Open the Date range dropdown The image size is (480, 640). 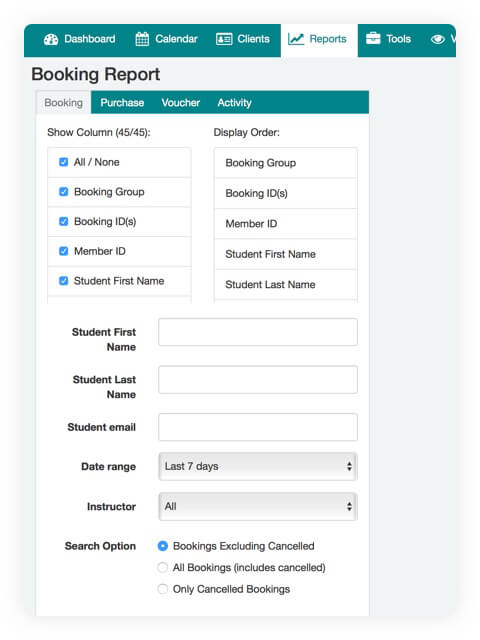[x=258, y=466]
